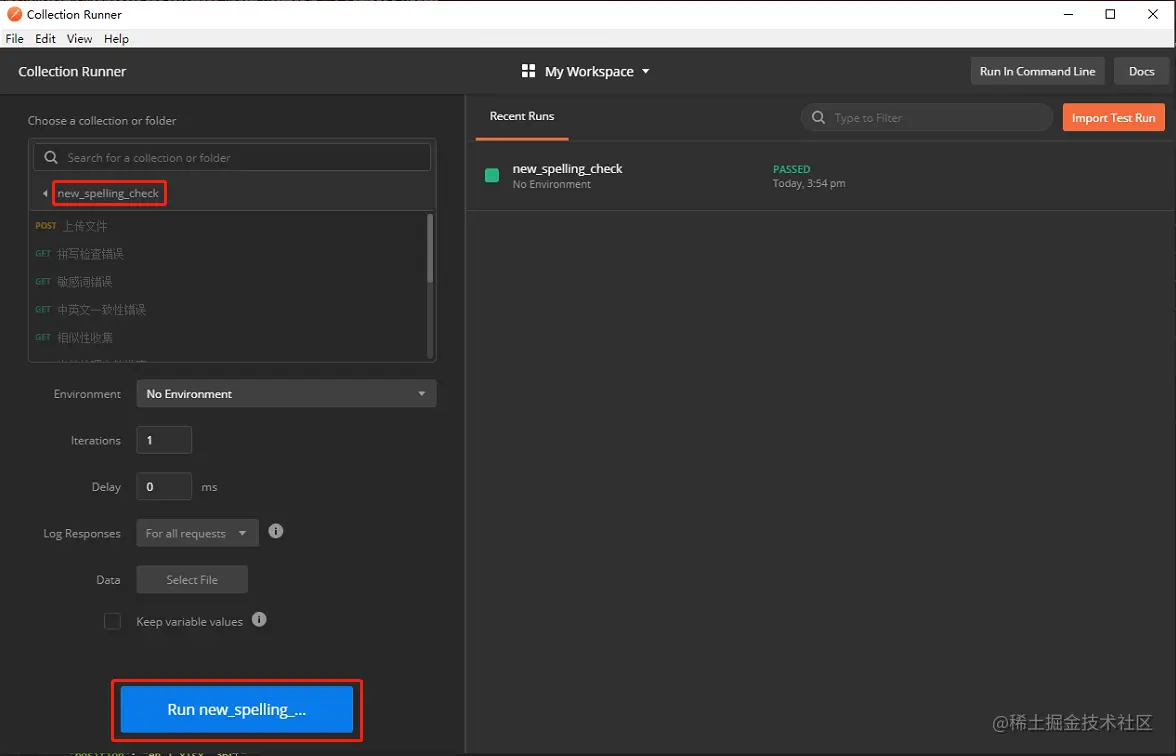Minimize the Collection Runner window
The image size is (1176, 756).
coord(1068,14)
